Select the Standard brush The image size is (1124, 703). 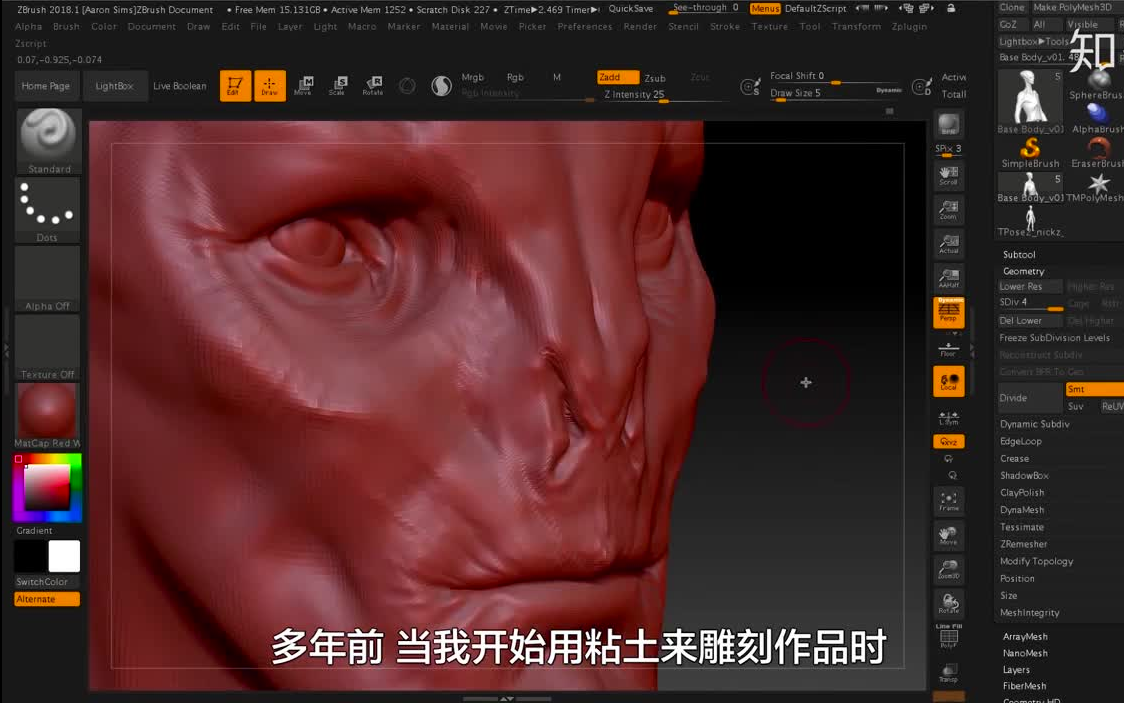(46, 140)
